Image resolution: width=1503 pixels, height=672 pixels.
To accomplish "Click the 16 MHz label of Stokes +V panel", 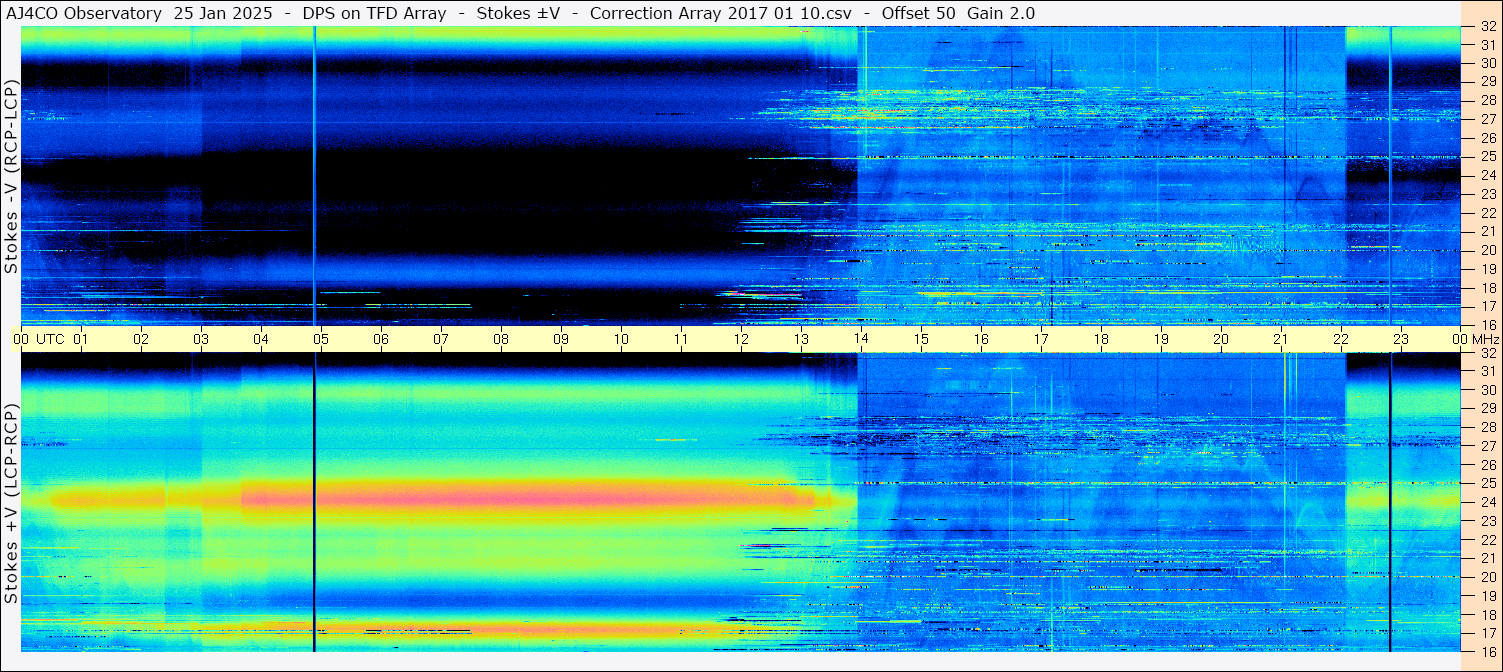I will (x=1487, y=651).
